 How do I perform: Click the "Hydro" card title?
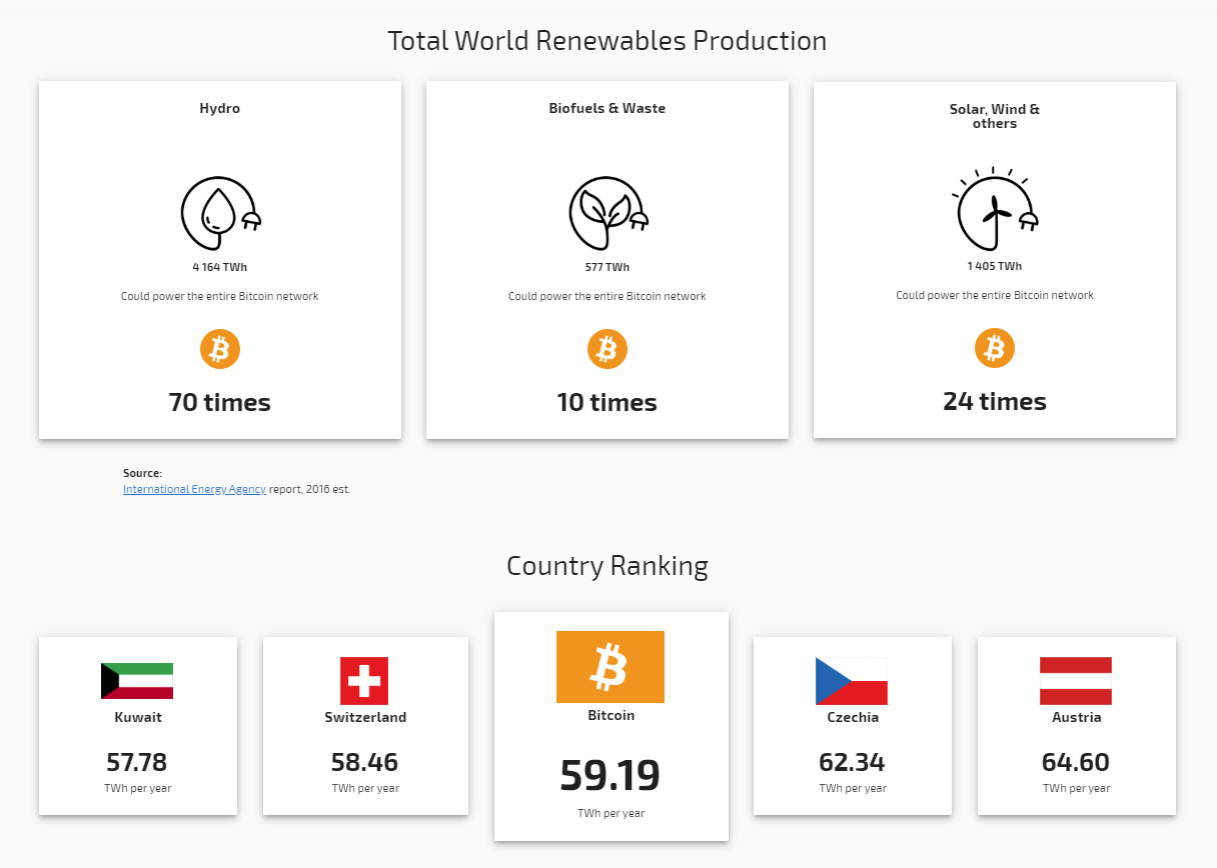220,108
